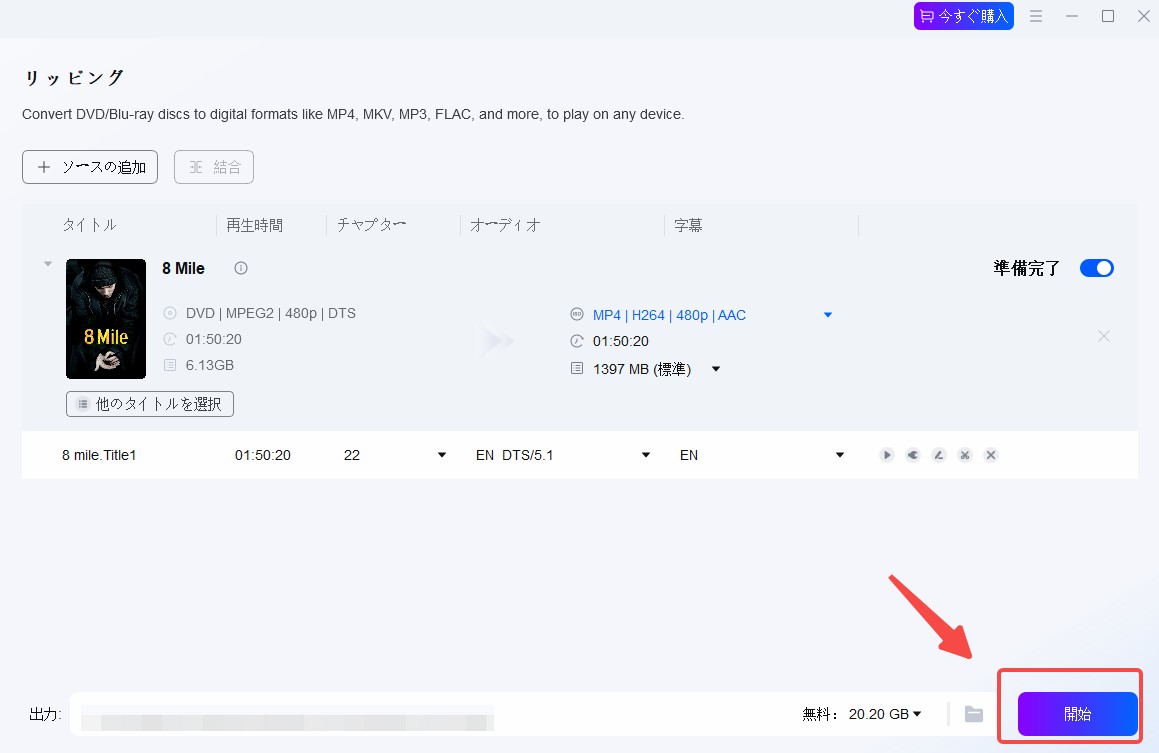Open advanced settings wrench icon for Title1
The image size is (1159, 753).
click(913, 455)
